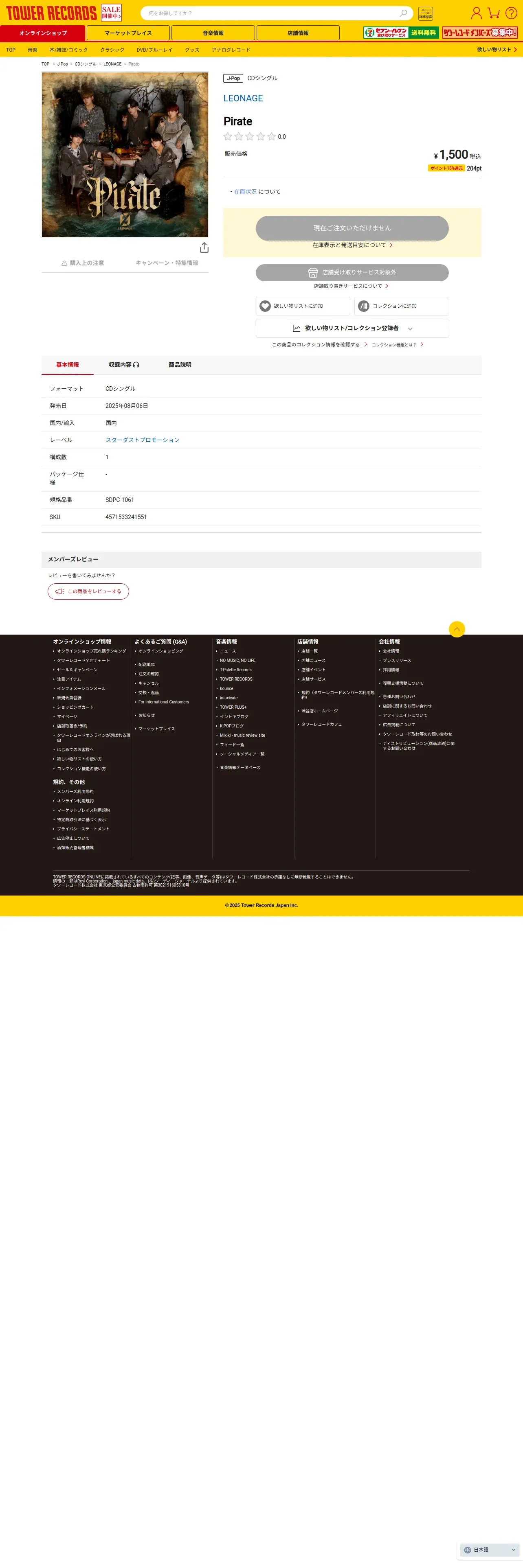The width and height of the screenshot is (523, 1568).
Task: Switch to 商品説明 tab
Action: pos(180,365)
